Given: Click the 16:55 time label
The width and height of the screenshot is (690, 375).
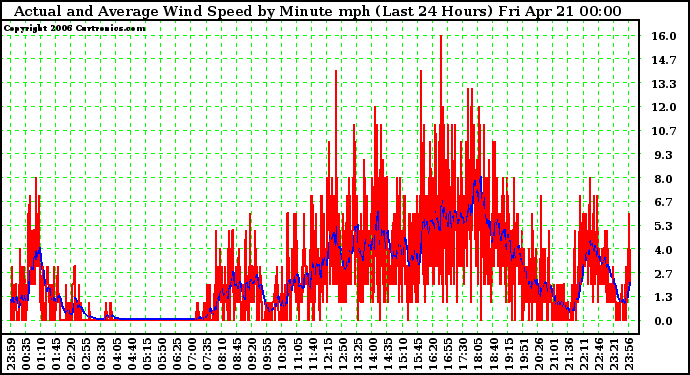Looking at the screenshot, I should click(x=448, y=354).
